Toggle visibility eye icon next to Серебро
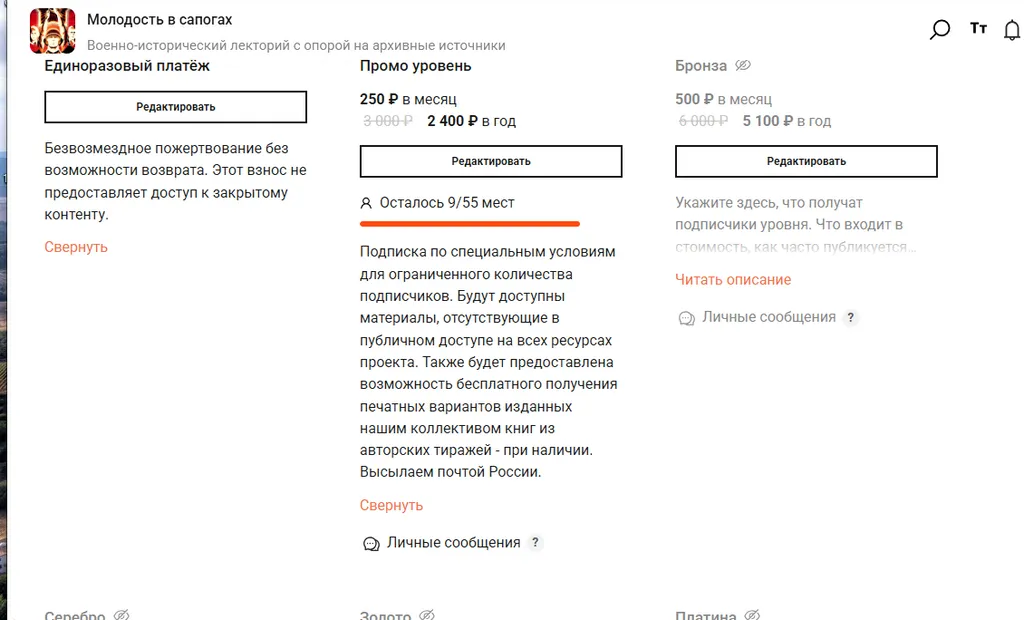1024x620 pixels. [121, 614]
